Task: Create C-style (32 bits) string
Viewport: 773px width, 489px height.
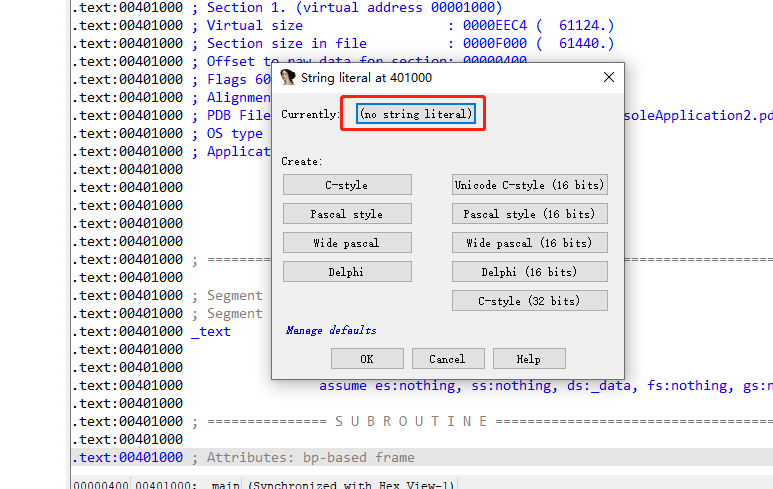Action: 529,301
